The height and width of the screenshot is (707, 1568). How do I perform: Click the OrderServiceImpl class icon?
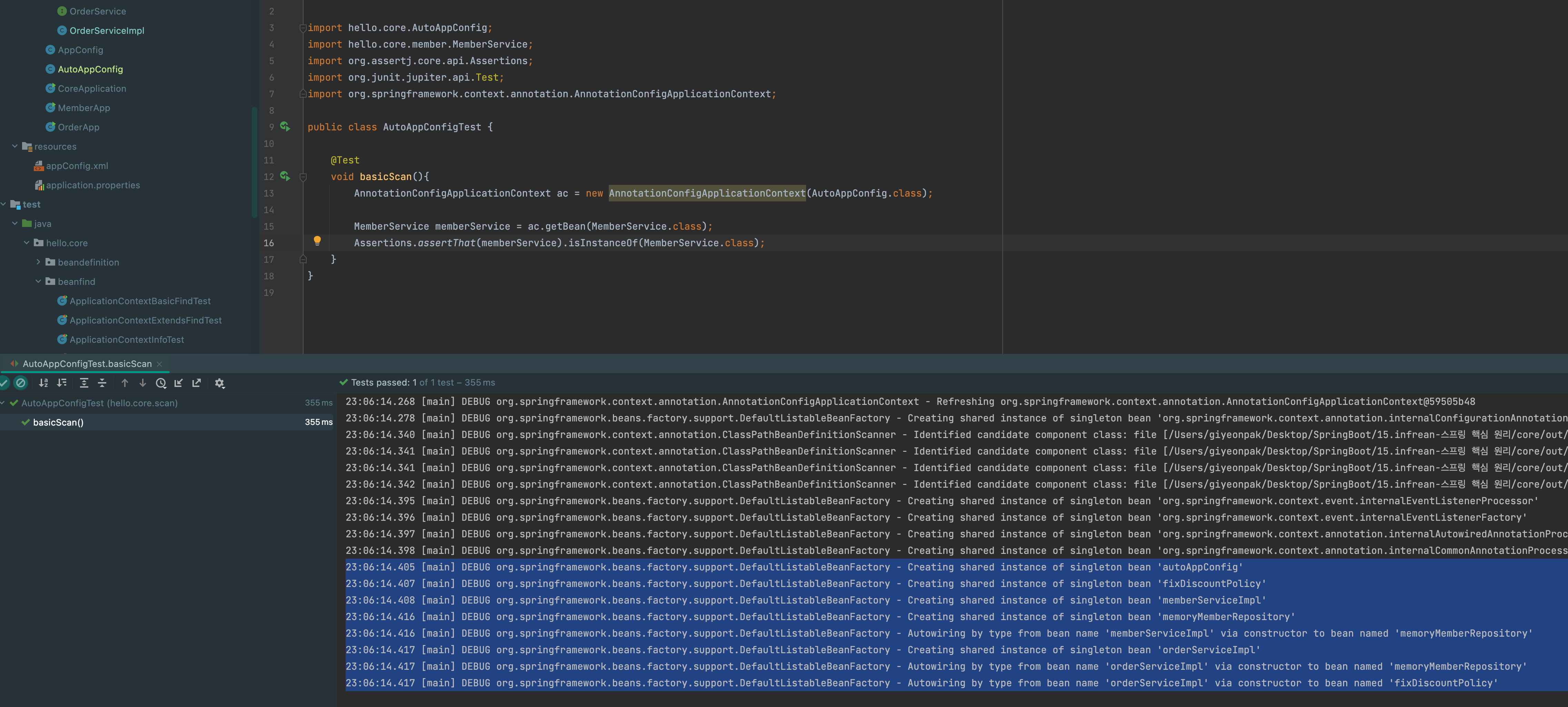point(61,30)
